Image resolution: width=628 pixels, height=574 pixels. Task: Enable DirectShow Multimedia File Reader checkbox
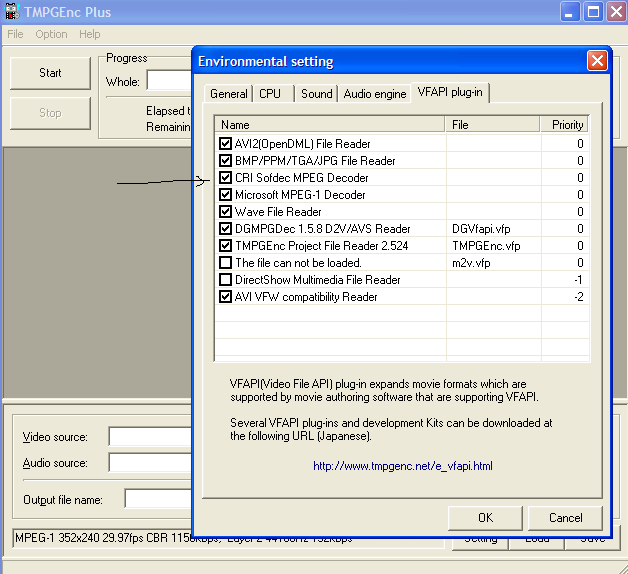(225, 280)
